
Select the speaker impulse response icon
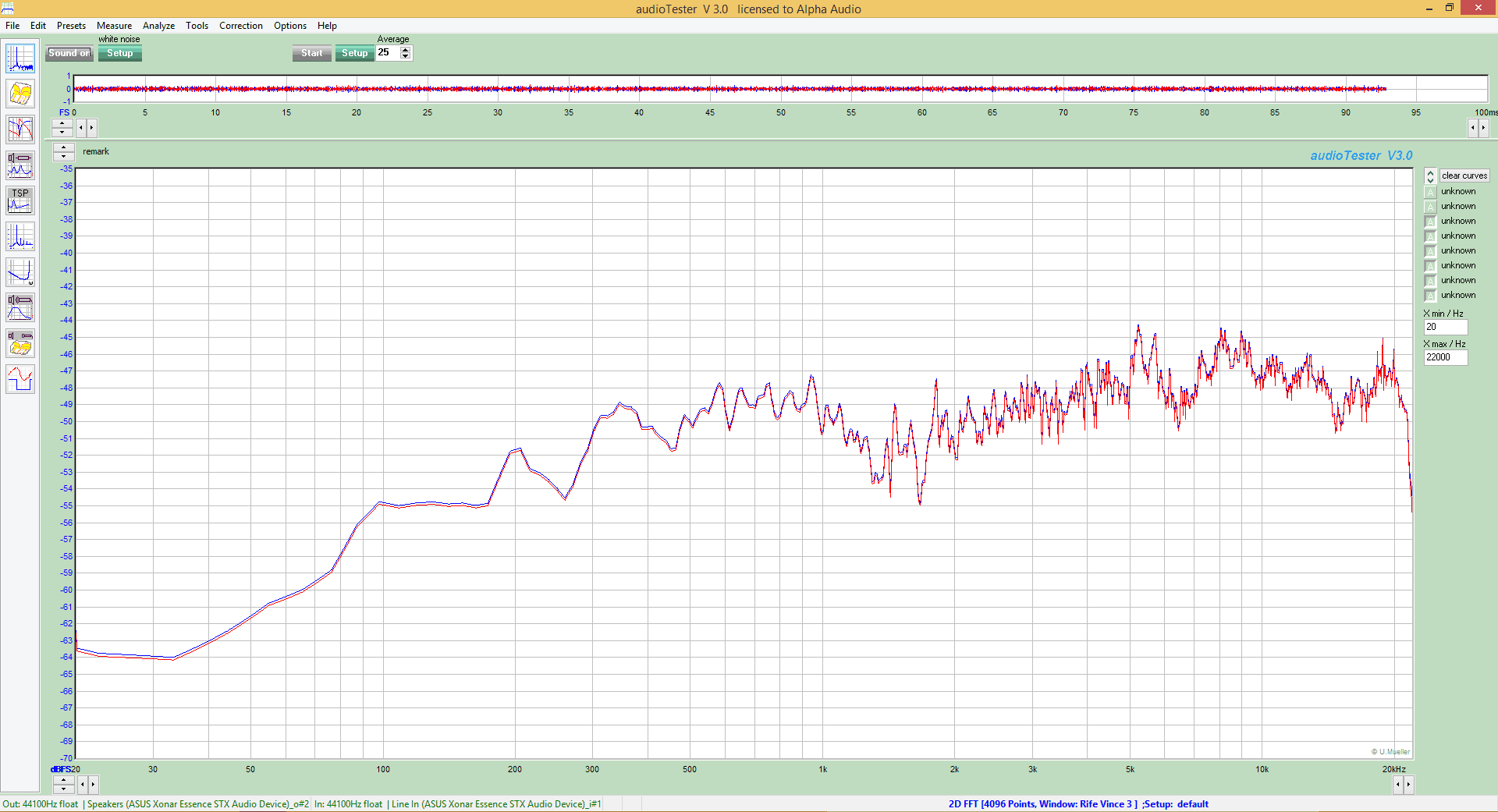(20, 308)
